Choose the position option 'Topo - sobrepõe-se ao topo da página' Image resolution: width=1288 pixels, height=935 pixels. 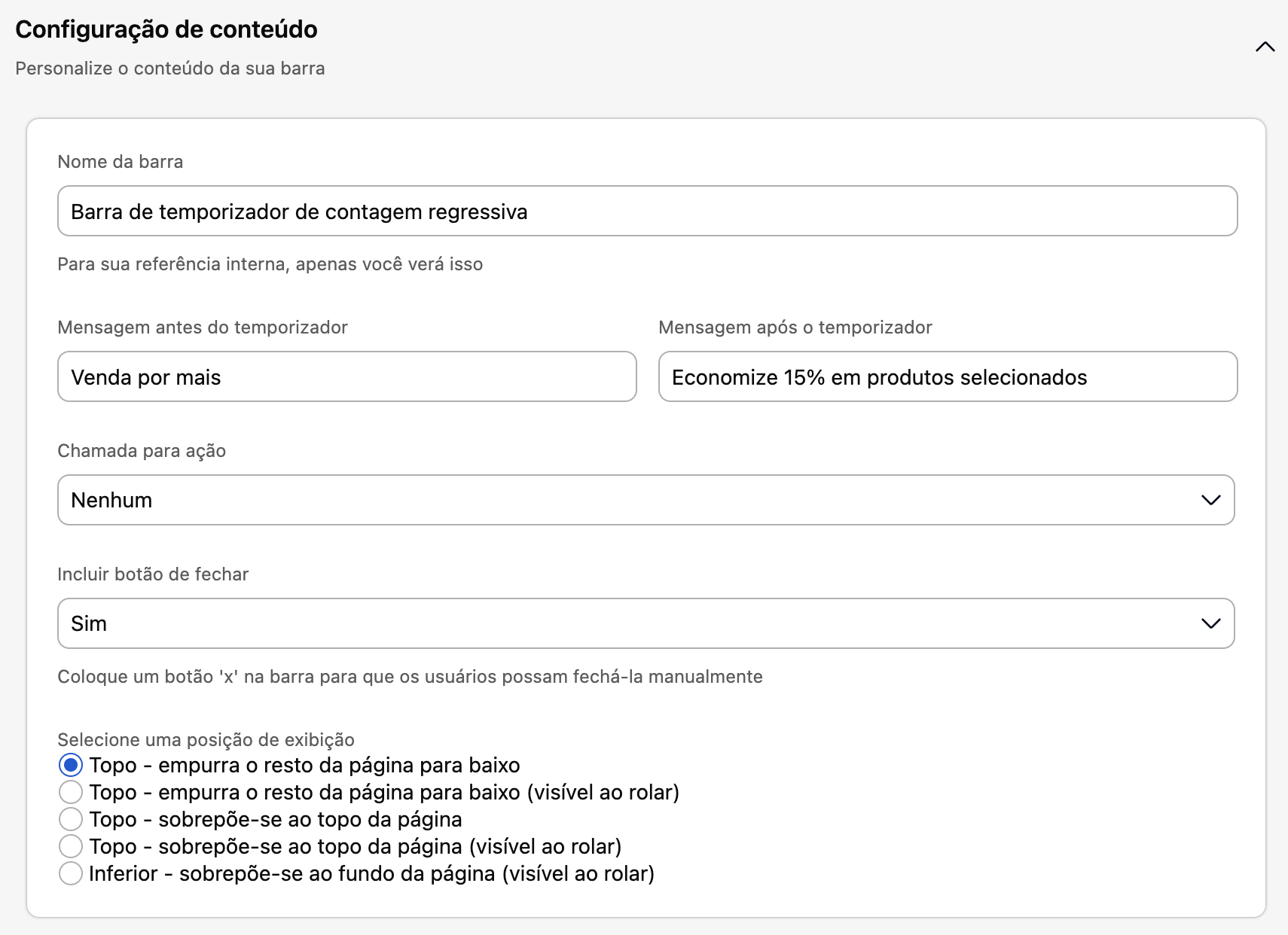point(71,819)
